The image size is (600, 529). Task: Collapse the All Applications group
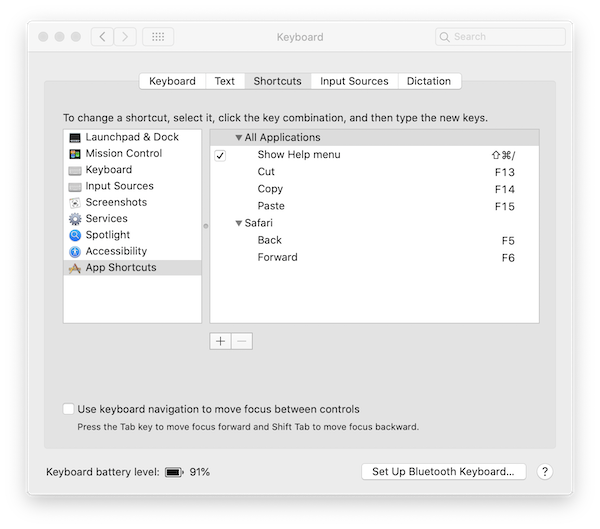click(238, 137)
